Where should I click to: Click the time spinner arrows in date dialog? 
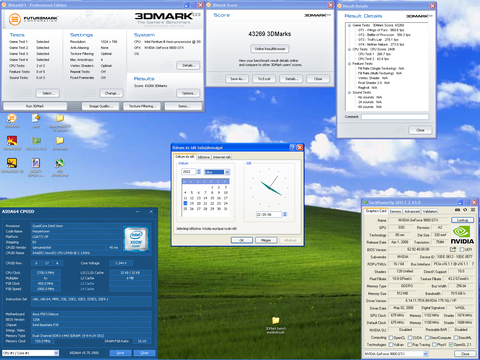285,214
